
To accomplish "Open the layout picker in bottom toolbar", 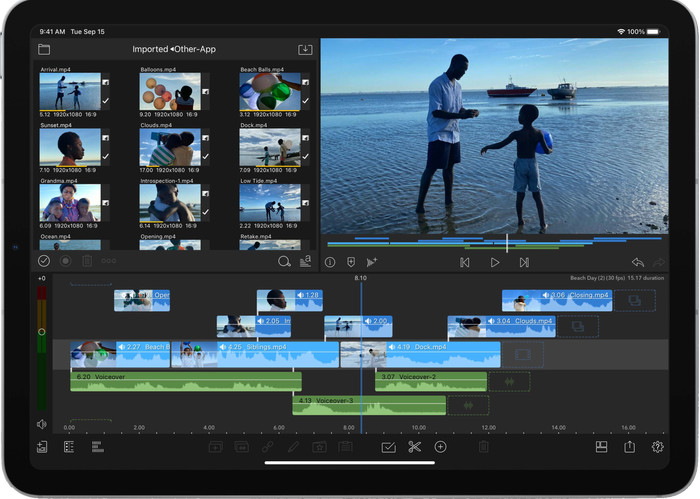I will pyautogui.click(x=601, y=447).
